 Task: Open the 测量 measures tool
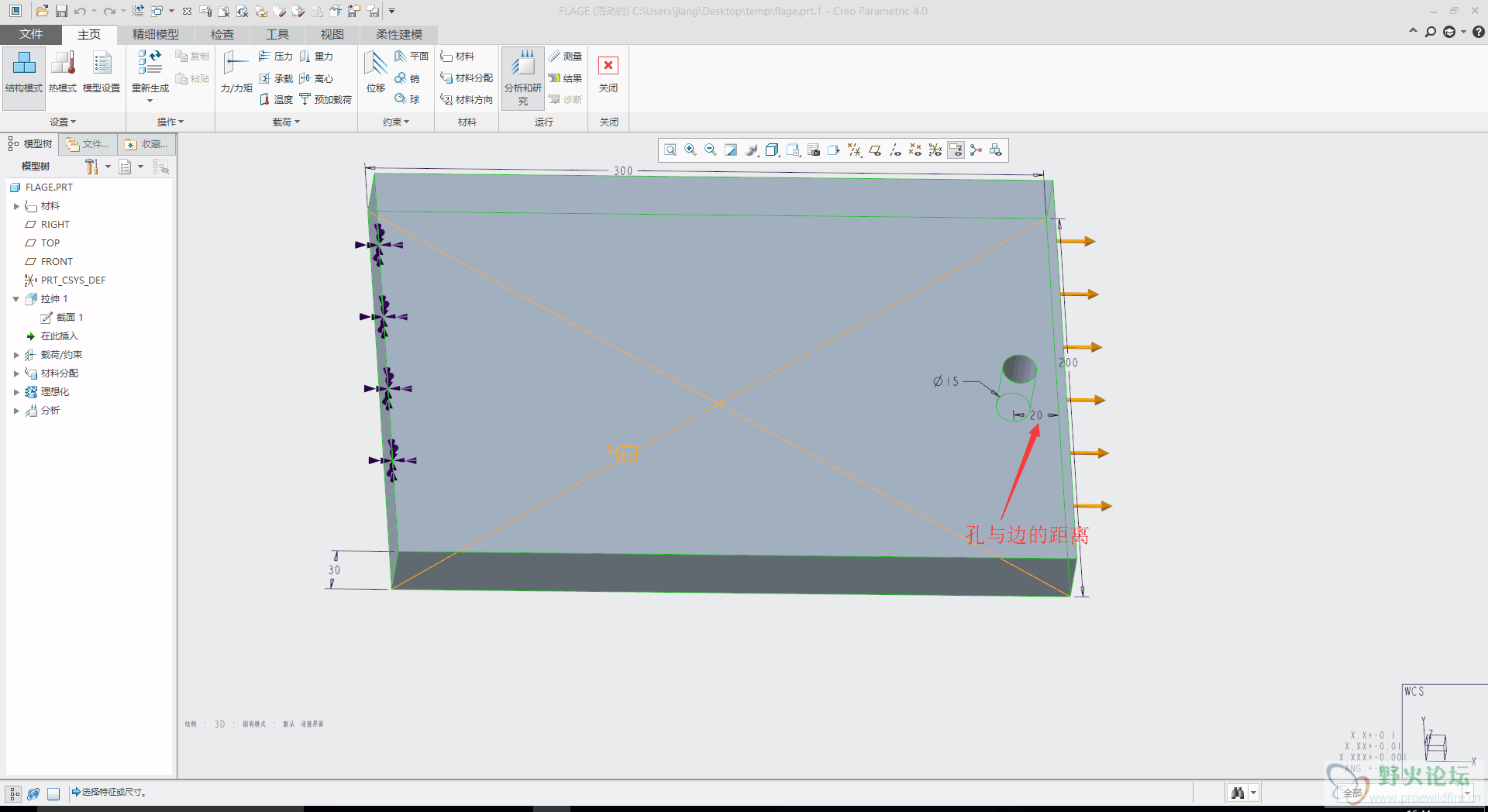point(566,57)
